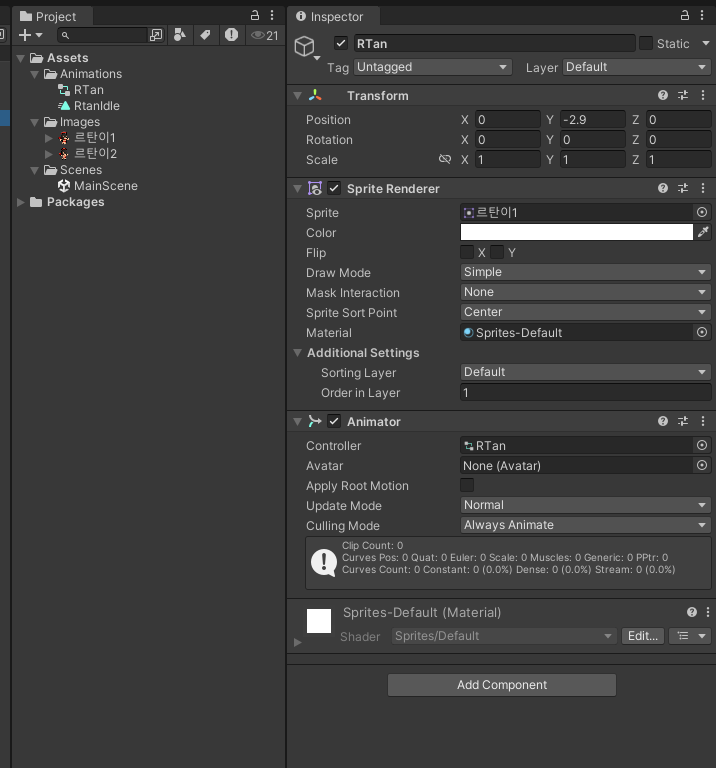Open the Project panel kebab menu
Screen dimensions: 716x768
(272, 16)
